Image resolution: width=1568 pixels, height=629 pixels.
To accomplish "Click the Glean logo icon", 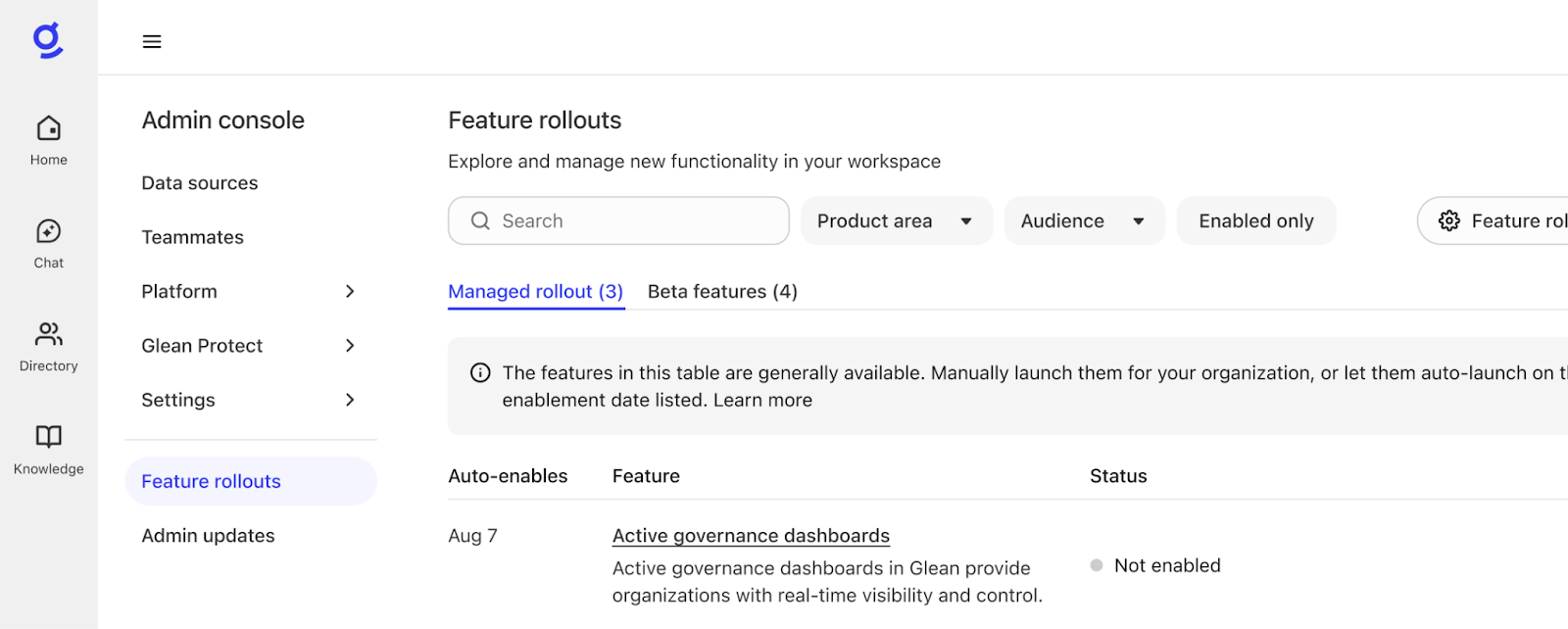I will pos(48,40).
